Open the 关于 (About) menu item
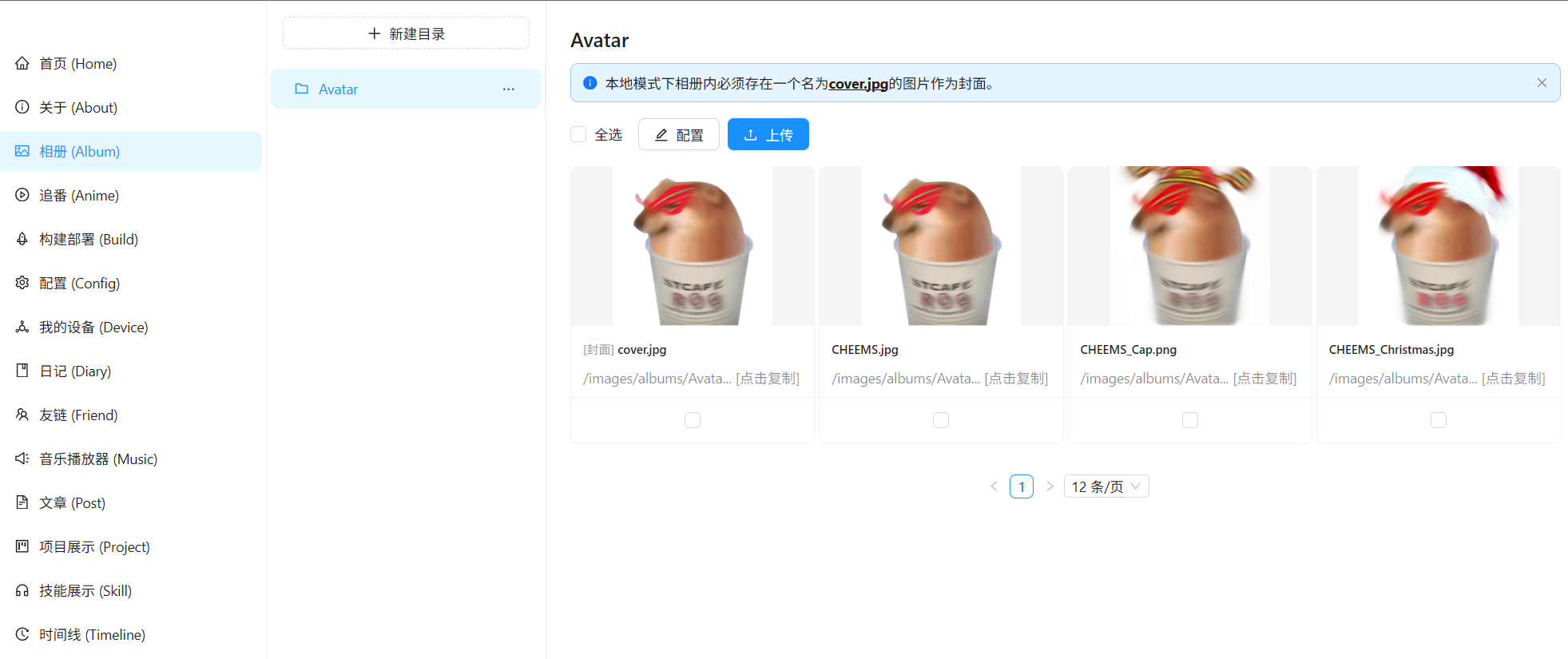 coord(131,107)
